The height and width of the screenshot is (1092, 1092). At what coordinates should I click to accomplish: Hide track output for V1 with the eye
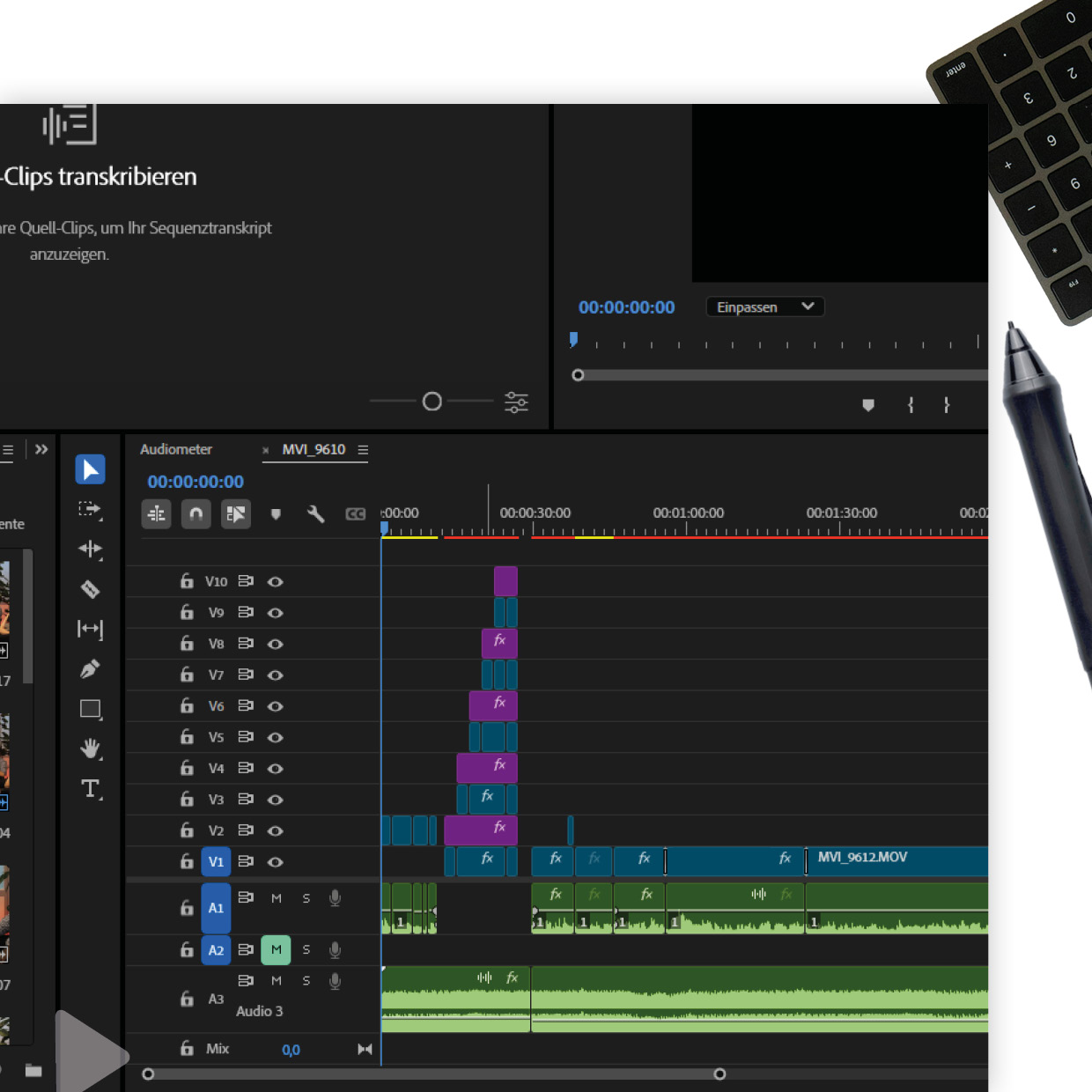tap(276, 862)
